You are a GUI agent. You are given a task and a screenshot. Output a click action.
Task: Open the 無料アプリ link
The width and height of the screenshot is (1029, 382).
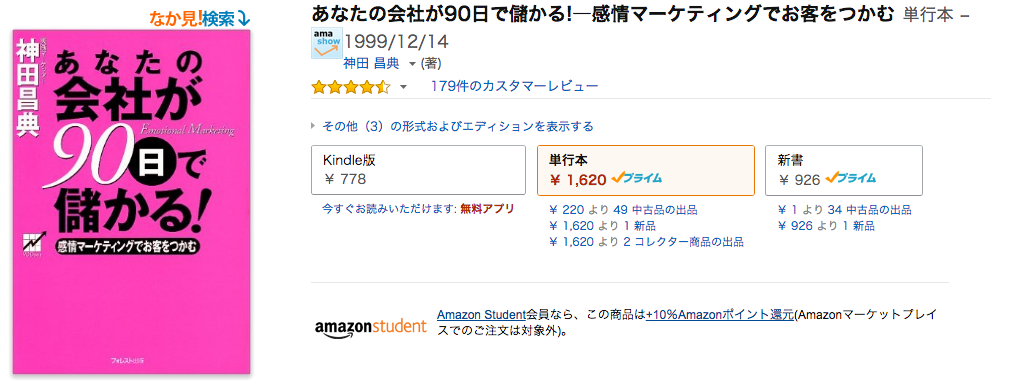487,209
